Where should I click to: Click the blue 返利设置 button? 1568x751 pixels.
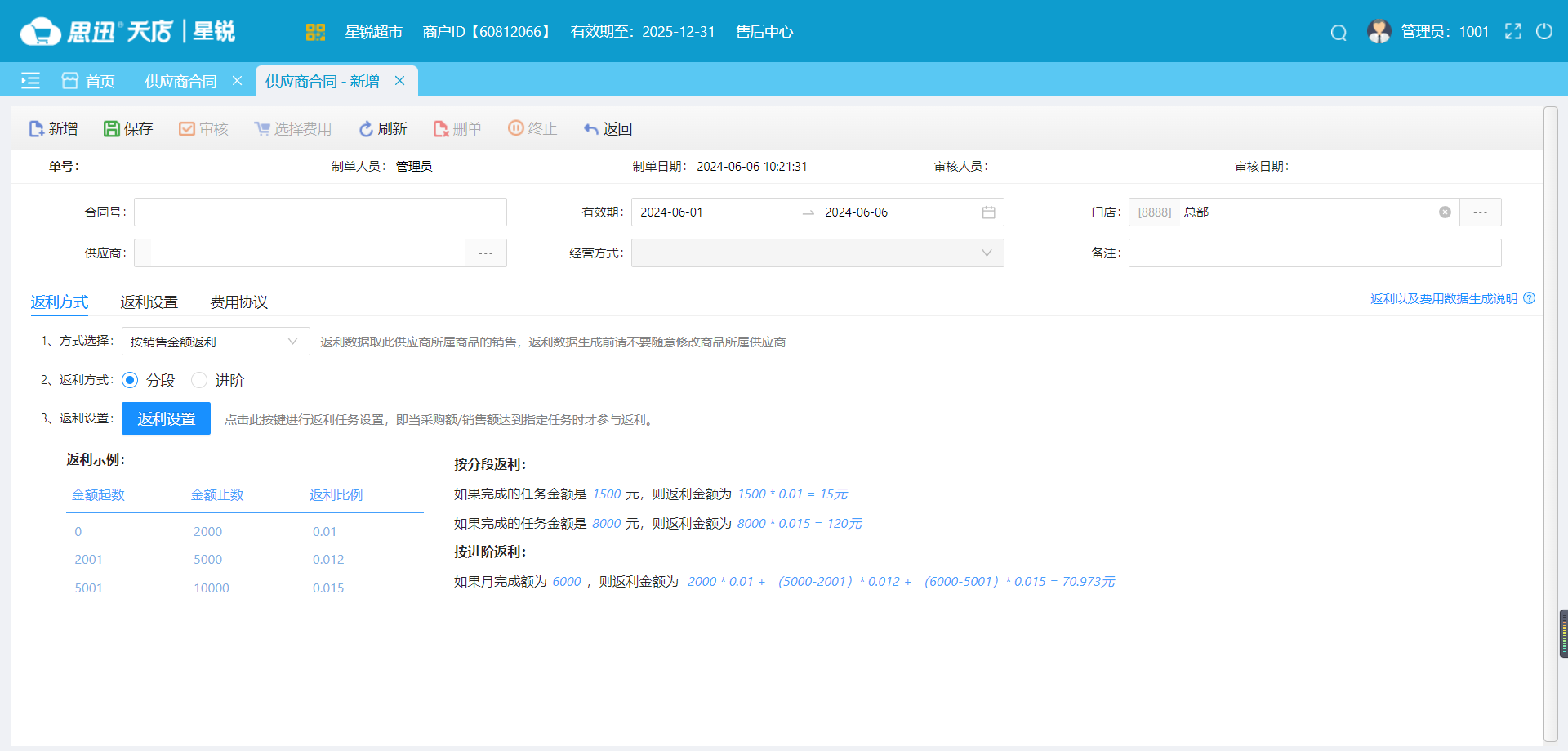(166, 418)
